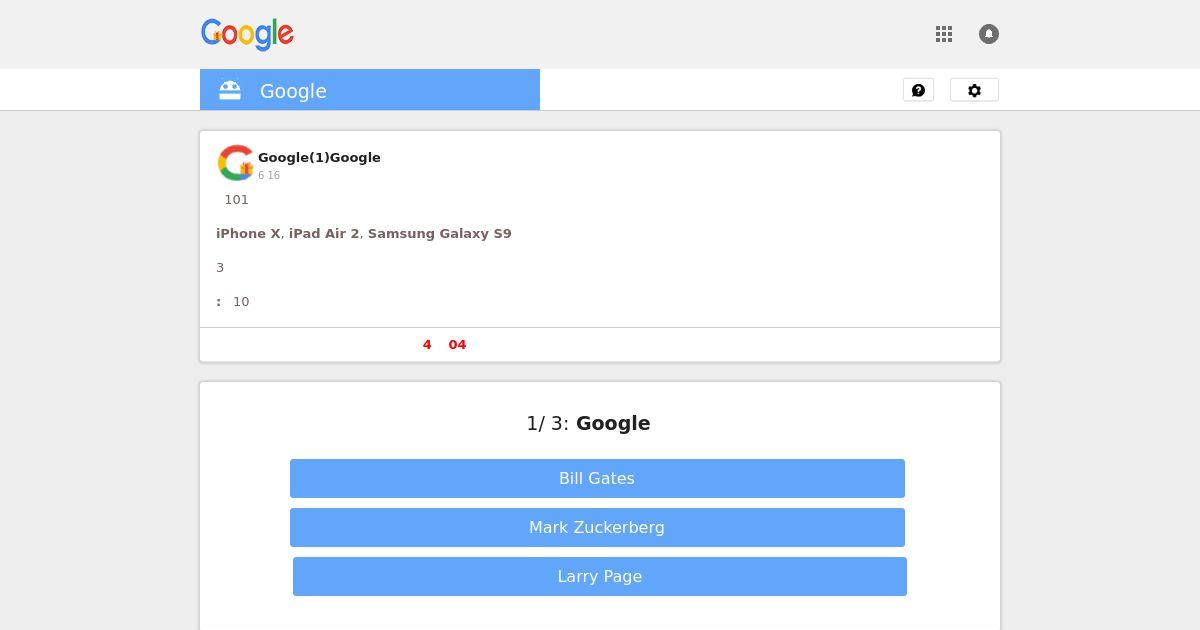Click the iPad Air 2 text
The height and width of the screenshot is (630, 1200).
[x=324, y=233]
